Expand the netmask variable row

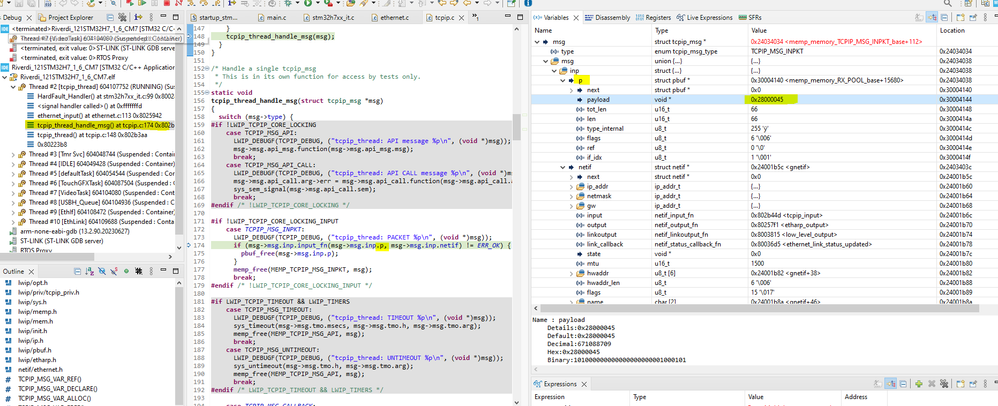(x=571, y=196)
